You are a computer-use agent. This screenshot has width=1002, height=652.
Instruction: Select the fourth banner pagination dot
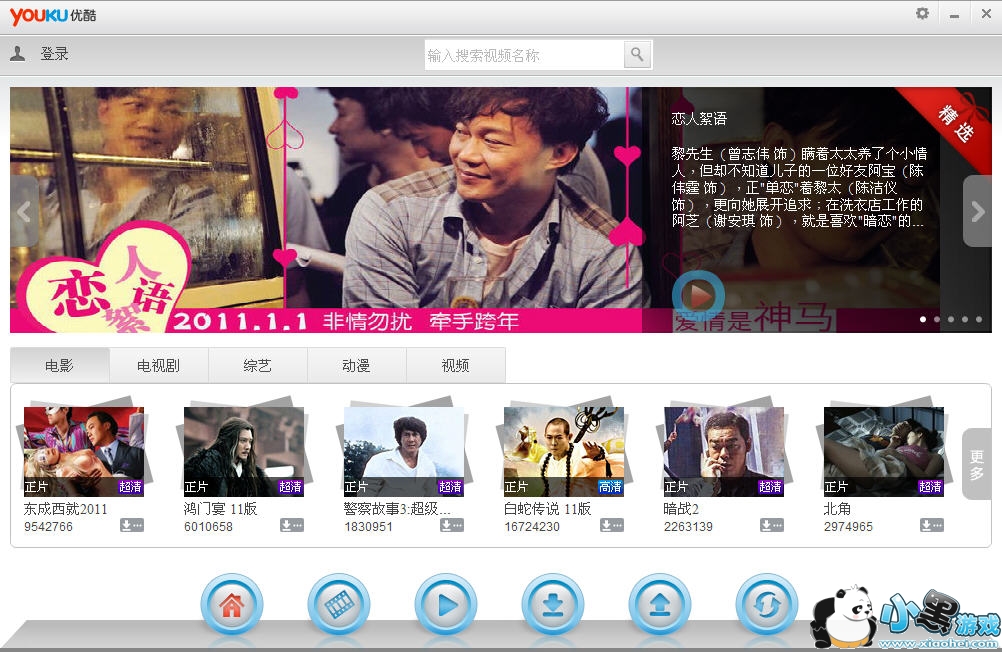click(965, 319)
